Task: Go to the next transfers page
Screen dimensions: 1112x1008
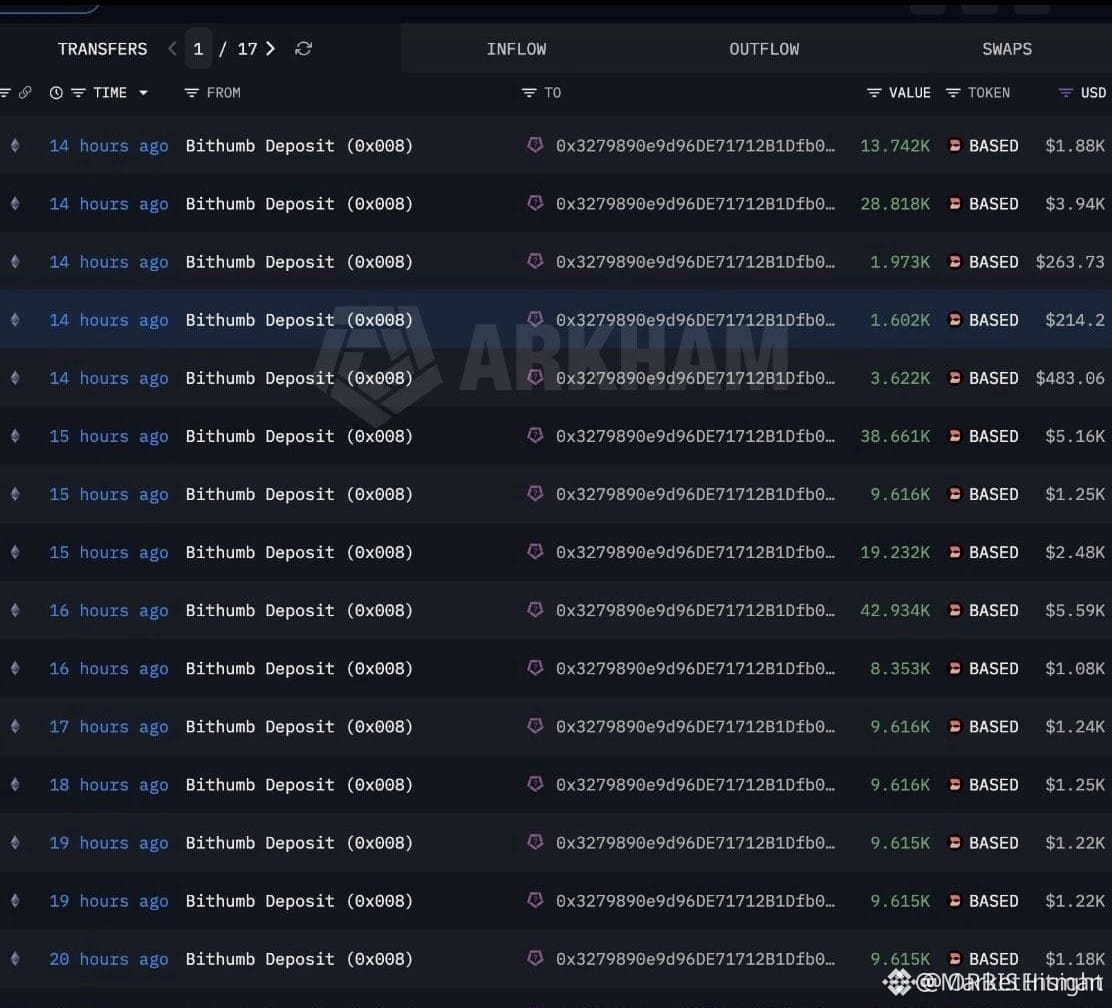Action: (x=270, y=49)
